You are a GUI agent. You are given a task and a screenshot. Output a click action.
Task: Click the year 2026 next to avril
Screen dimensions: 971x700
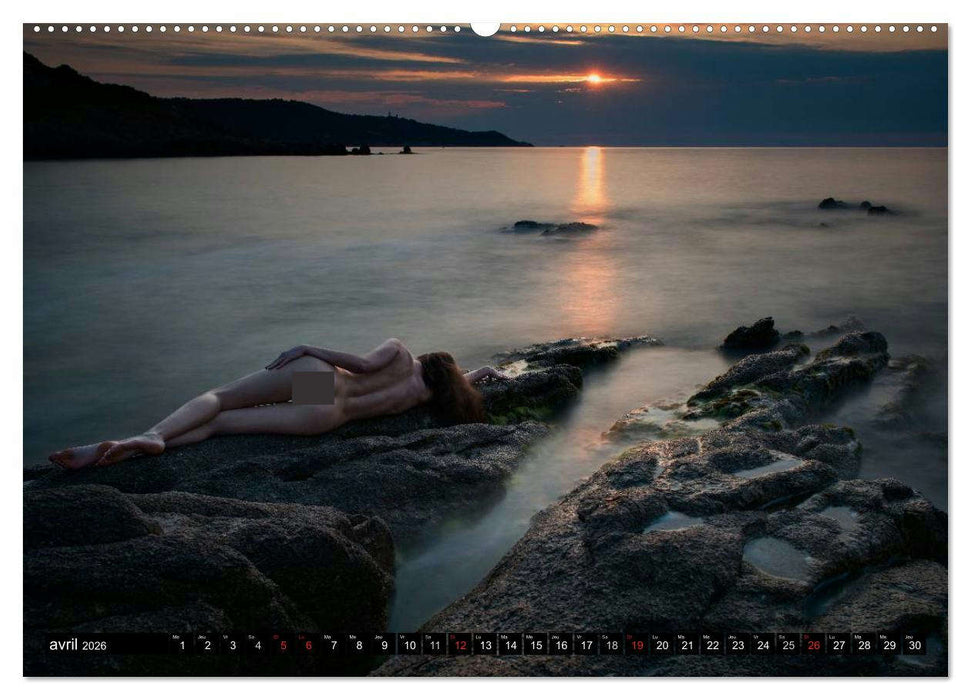point(96,646)
